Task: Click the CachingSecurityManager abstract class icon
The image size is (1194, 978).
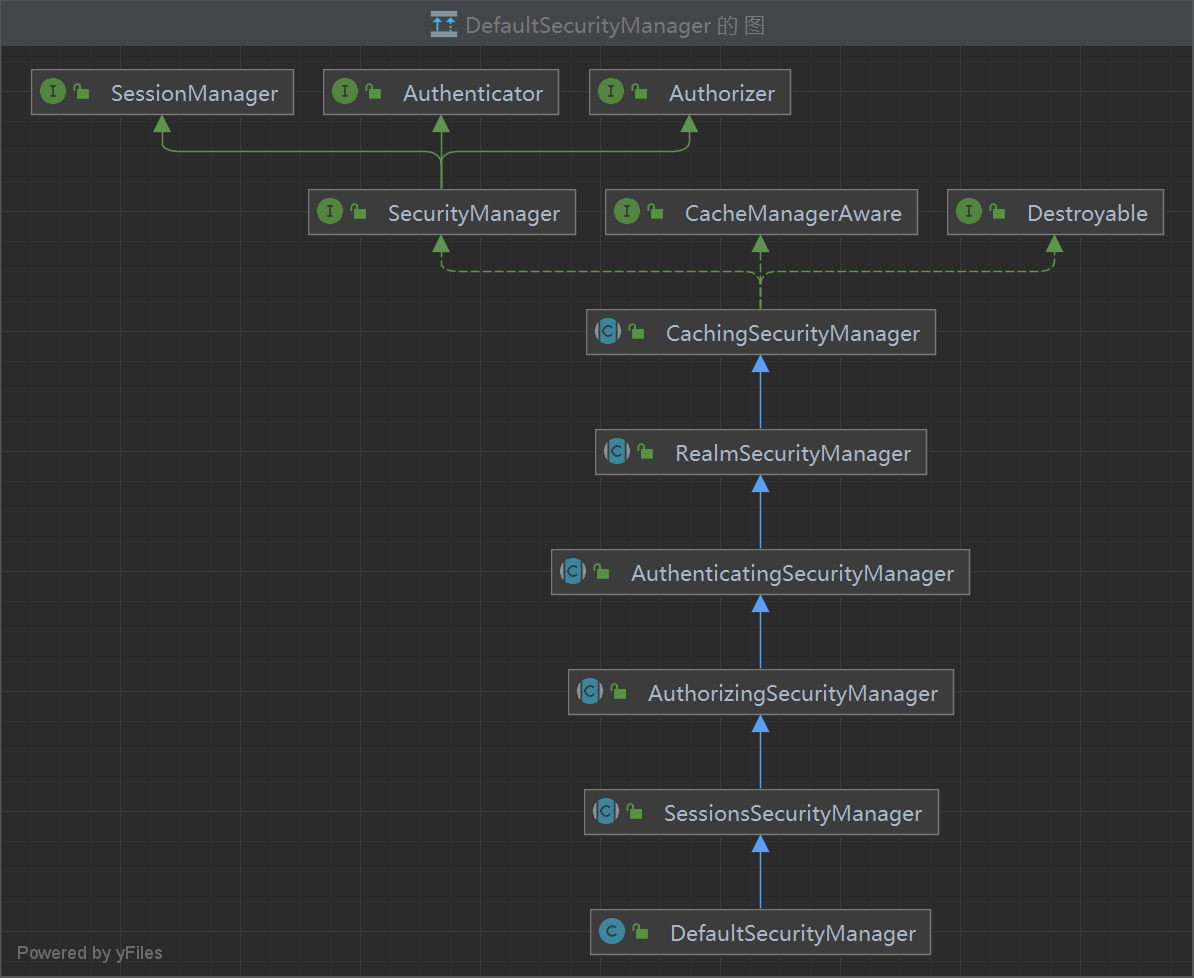Action: click(x=607, y=332)
